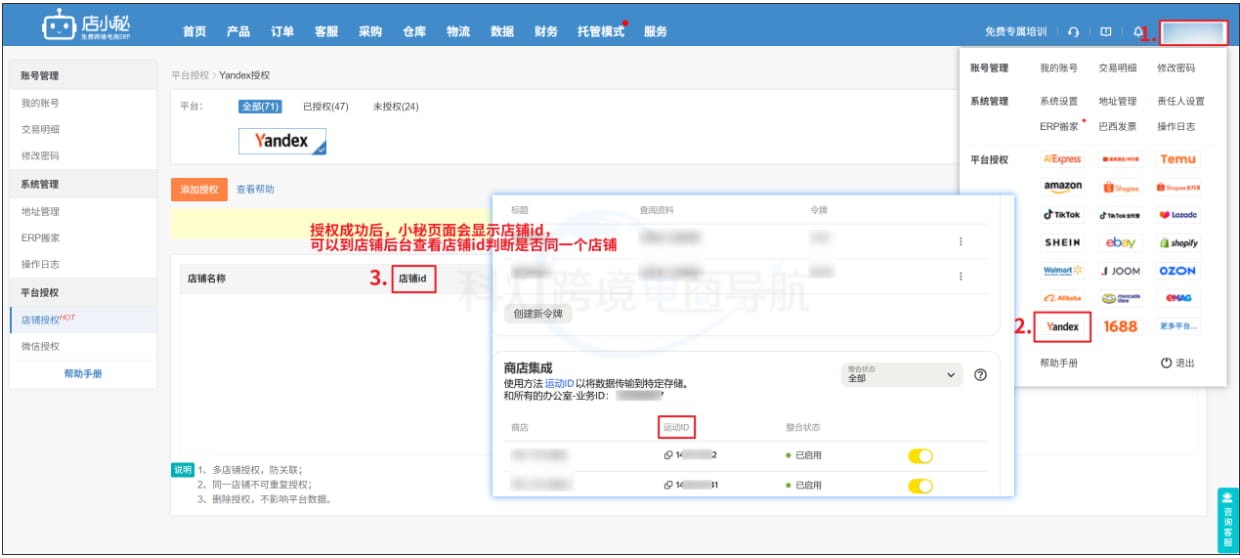
Task: Select the Lazada platform logo
Action: pyautogui.click(x=1177, y=214)
